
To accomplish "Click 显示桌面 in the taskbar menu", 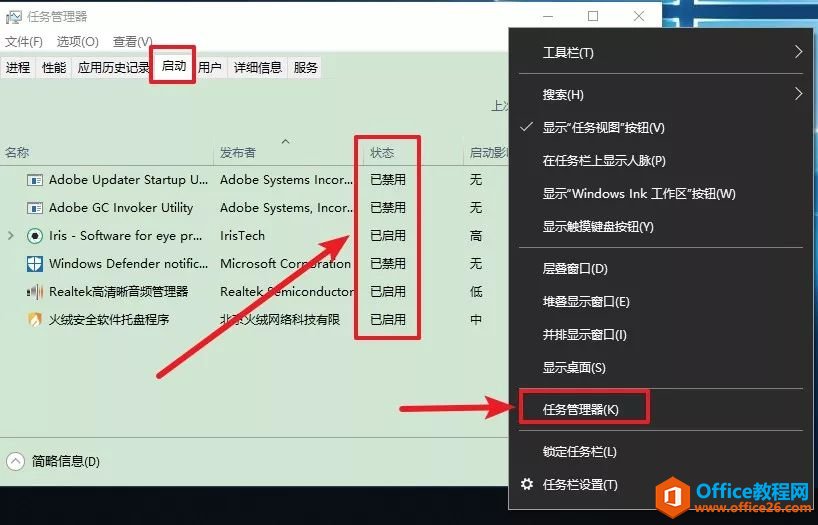I will pyautogui.click(x=574, y=368).
